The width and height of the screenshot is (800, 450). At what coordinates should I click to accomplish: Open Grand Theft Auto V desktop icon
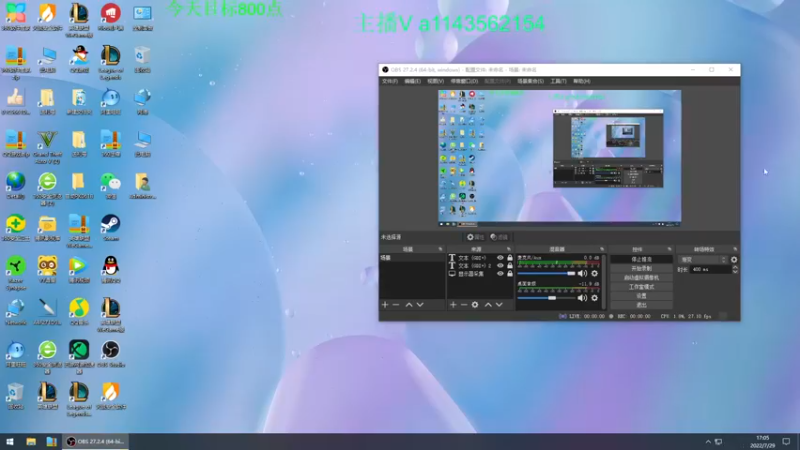(x=47, y=147)
